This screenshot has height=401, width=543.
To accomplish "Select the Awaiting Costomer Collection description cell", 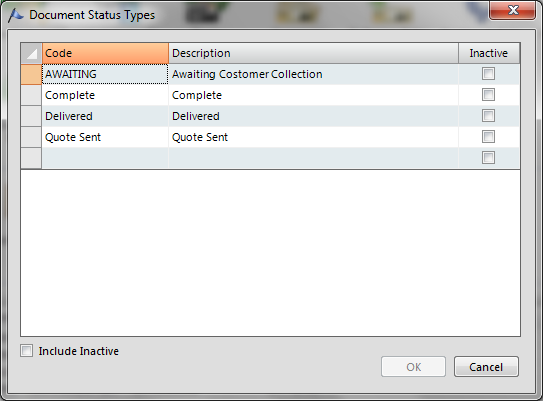I will pos(313,74).
